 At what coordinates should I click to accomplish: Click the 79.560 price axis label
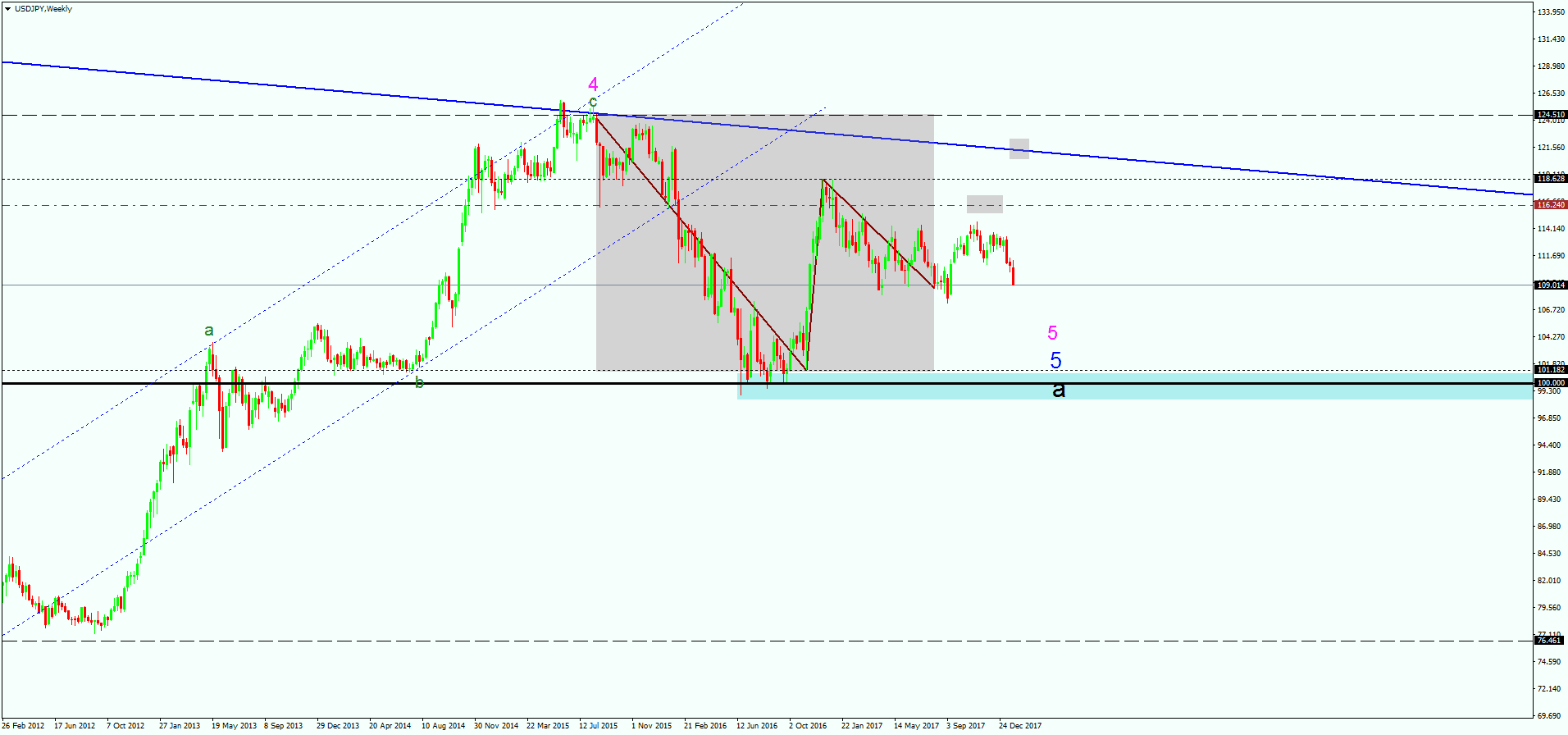(x=1550, y=608)
